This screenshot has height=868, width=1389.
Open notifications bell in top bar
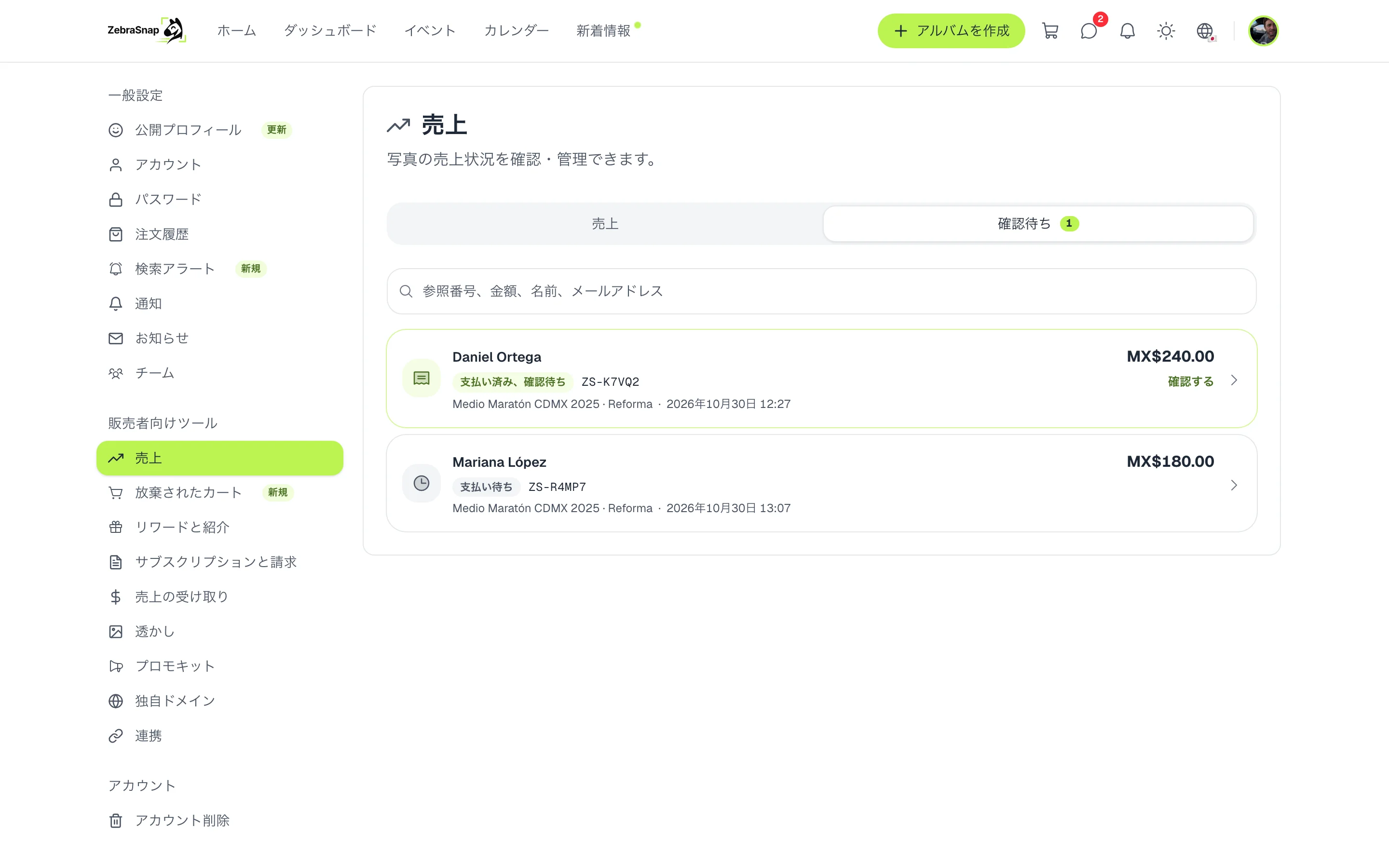[x=1127, y=31]
